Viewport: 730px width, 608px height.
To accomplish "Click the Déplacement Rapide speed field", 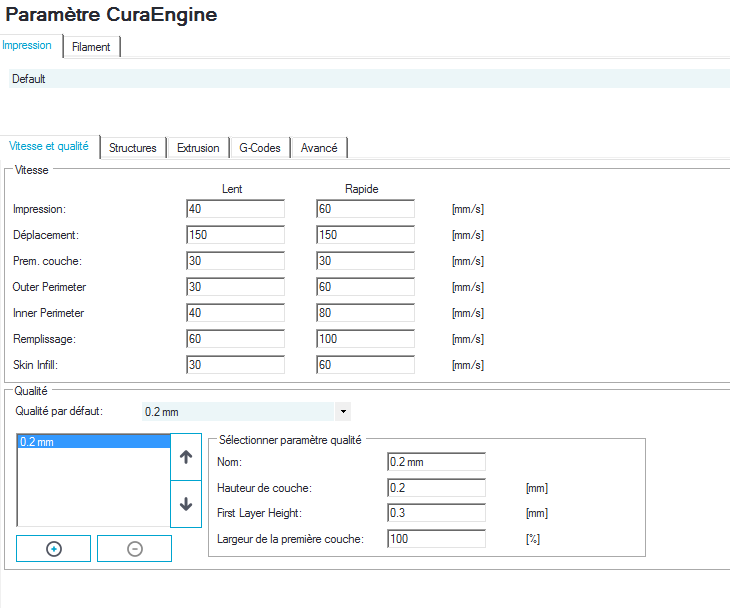I will pos(365,235).
